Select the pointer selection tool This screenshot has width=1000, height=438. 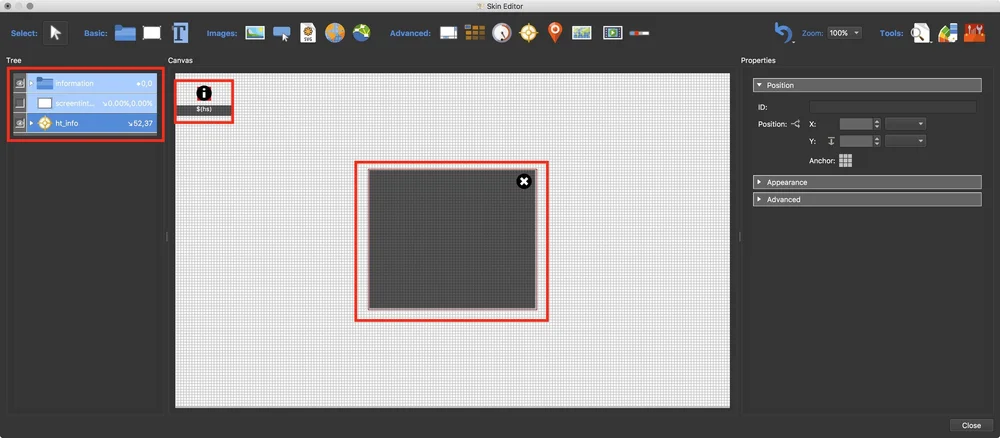[55, 33]
